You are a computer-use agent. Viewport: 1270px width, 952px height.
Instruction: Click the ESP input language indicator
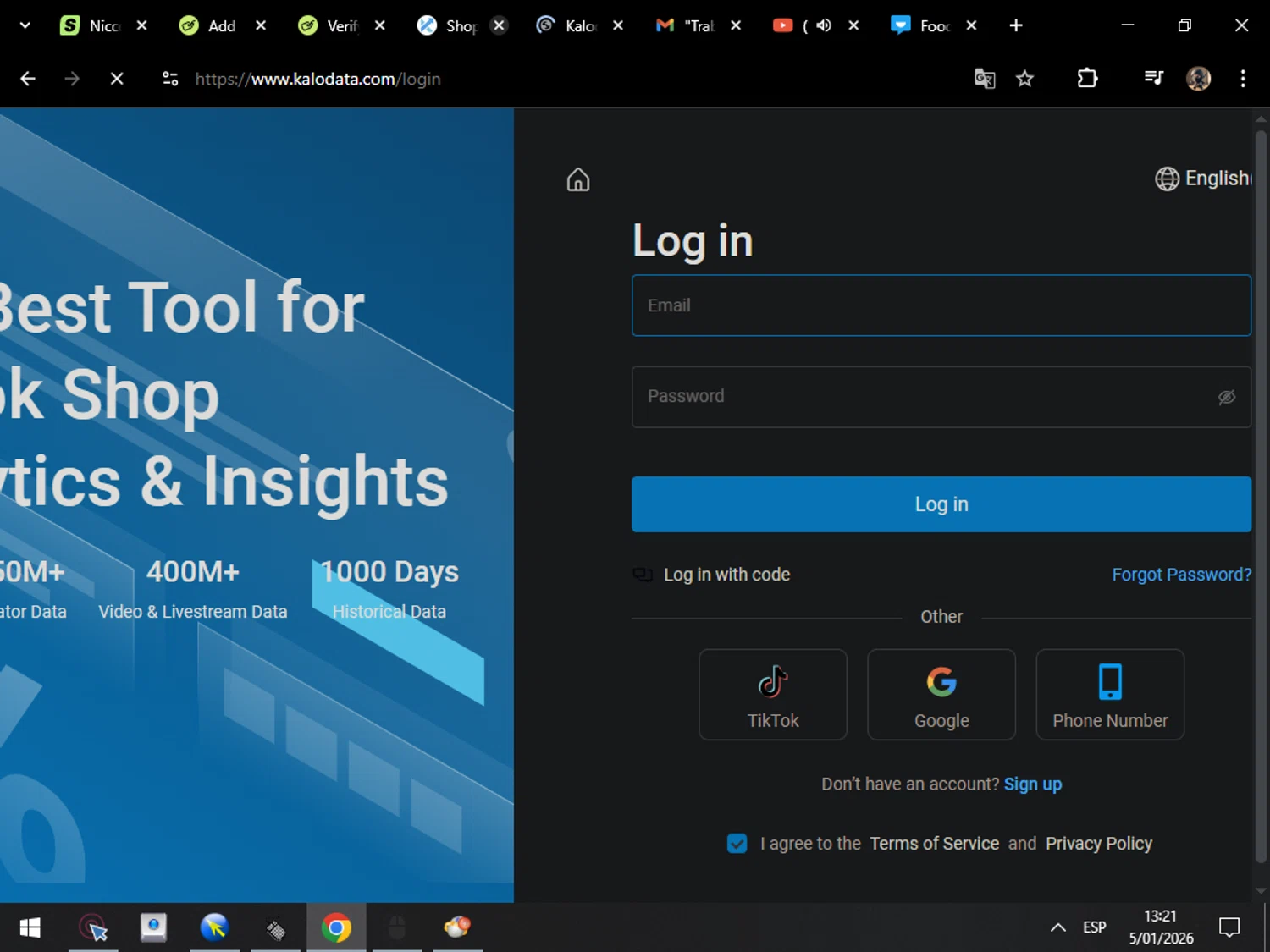pos(1094,927)
